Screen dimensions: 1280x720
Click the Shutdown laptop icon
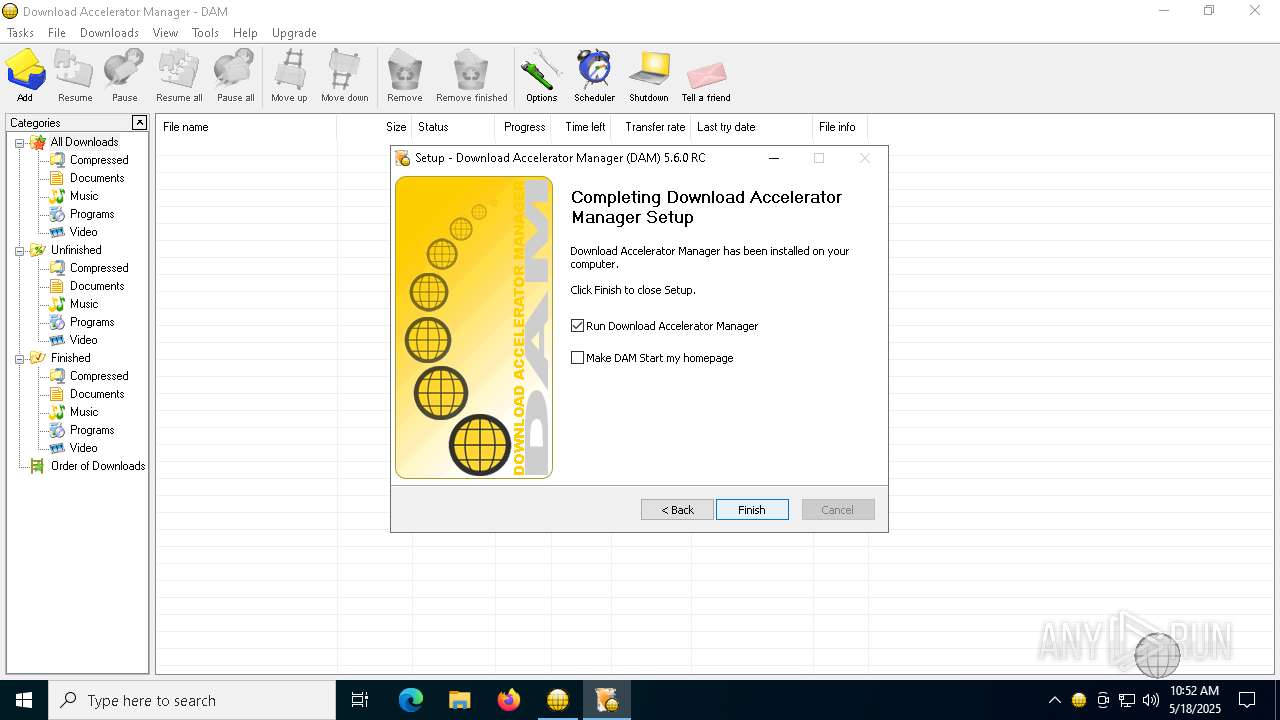point(648,76)
